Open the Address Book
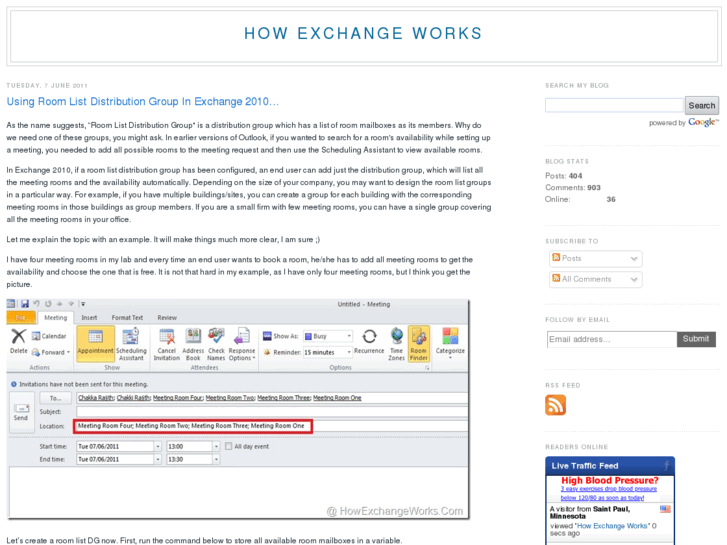 pos(193,344)
